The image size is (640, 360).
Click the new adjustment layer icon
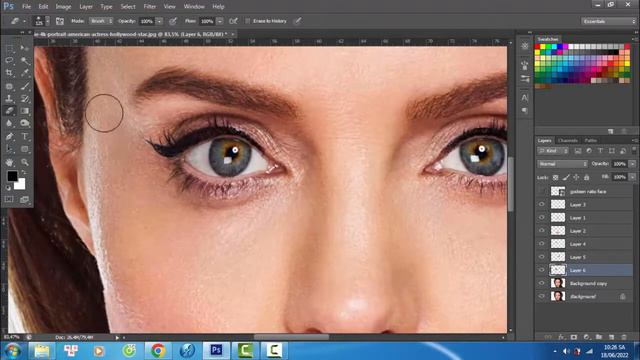click(x=587, y=337)
